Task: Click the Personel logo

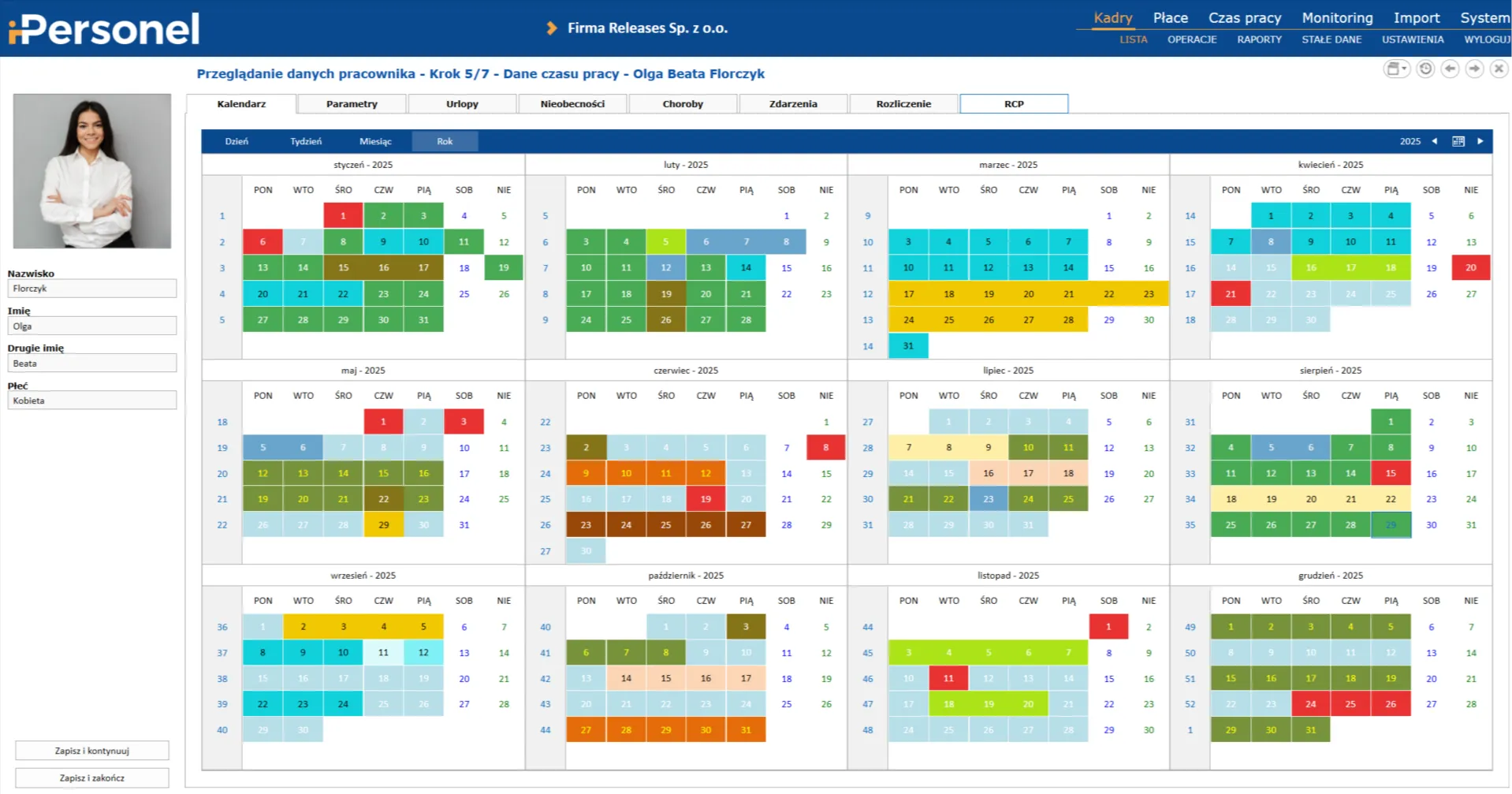Action: pos(104,29)
